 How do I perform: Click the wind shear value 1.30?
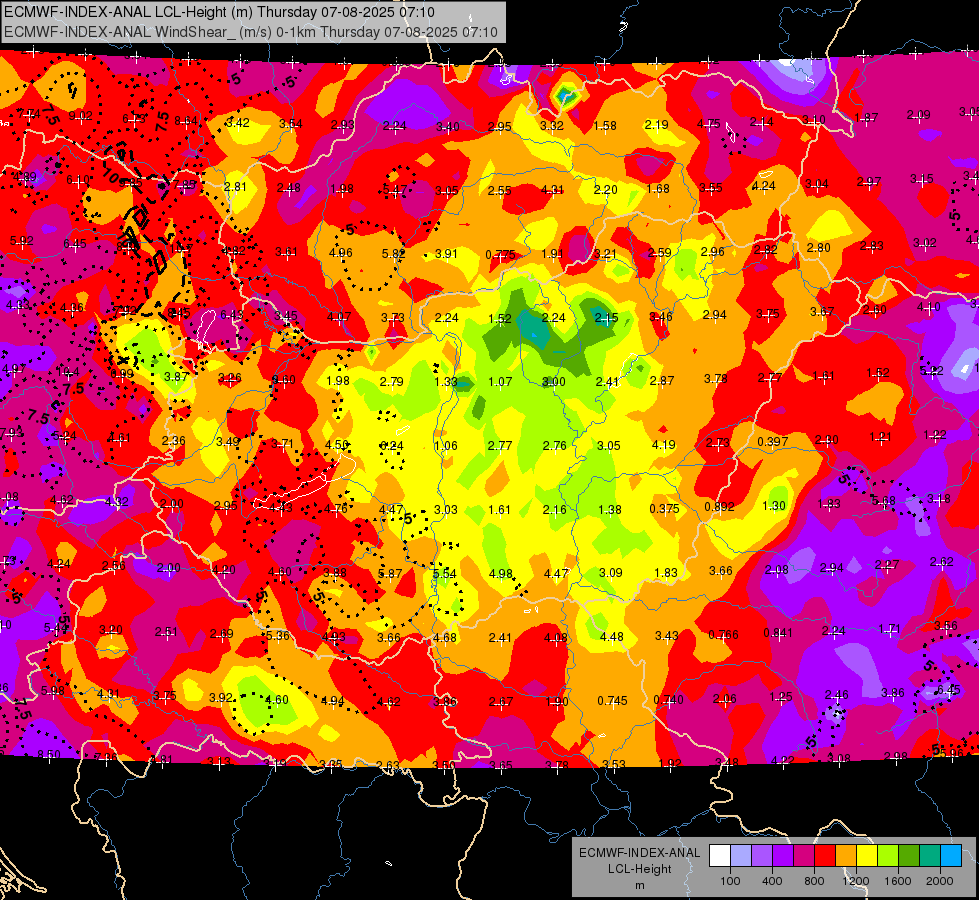[x=774, y=506]
